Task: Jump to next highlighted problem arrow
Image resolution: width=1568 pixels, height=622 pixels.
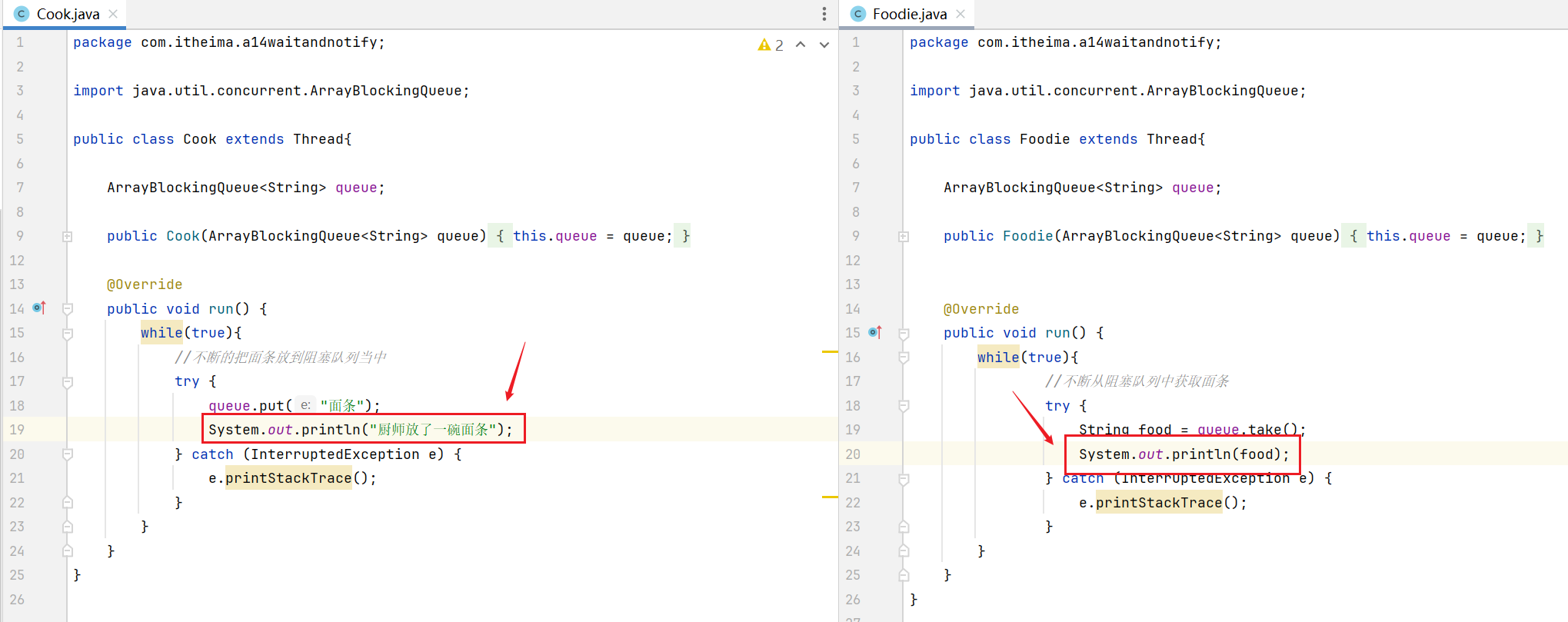Action: [824, 45]
